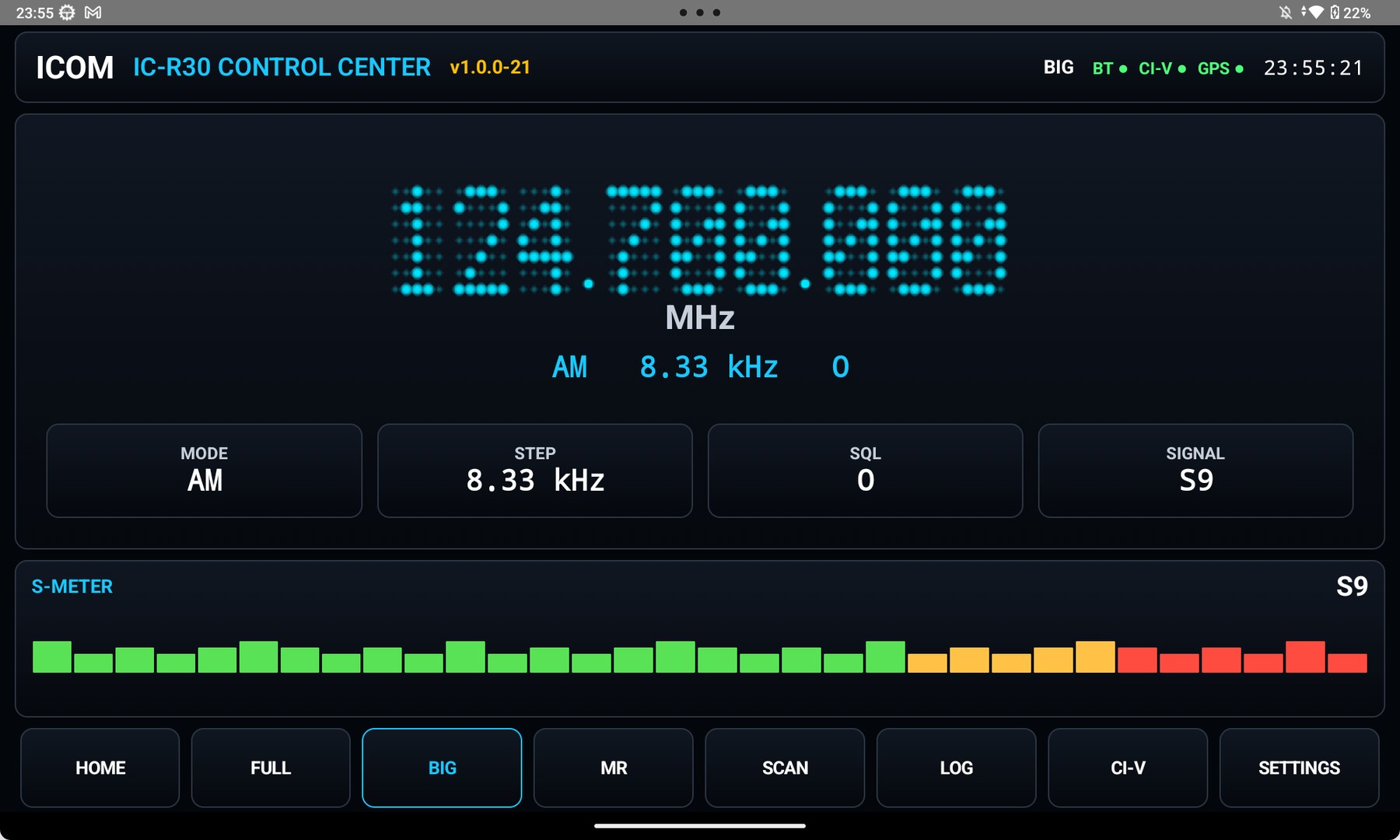
Task: Click the S9 reading in S-meter panel
Action: pos(1352,586)
